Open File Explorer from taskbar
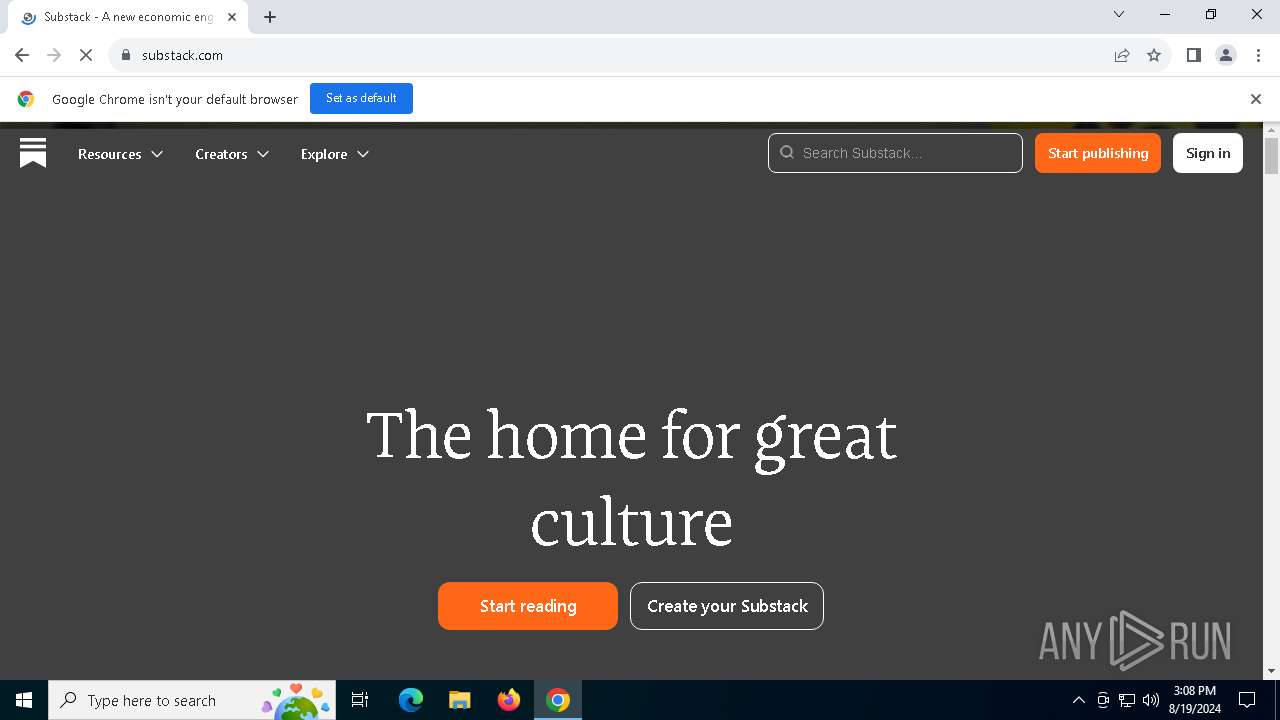The height and width of the screenshot is (720, 1280). tap(460, 700)
